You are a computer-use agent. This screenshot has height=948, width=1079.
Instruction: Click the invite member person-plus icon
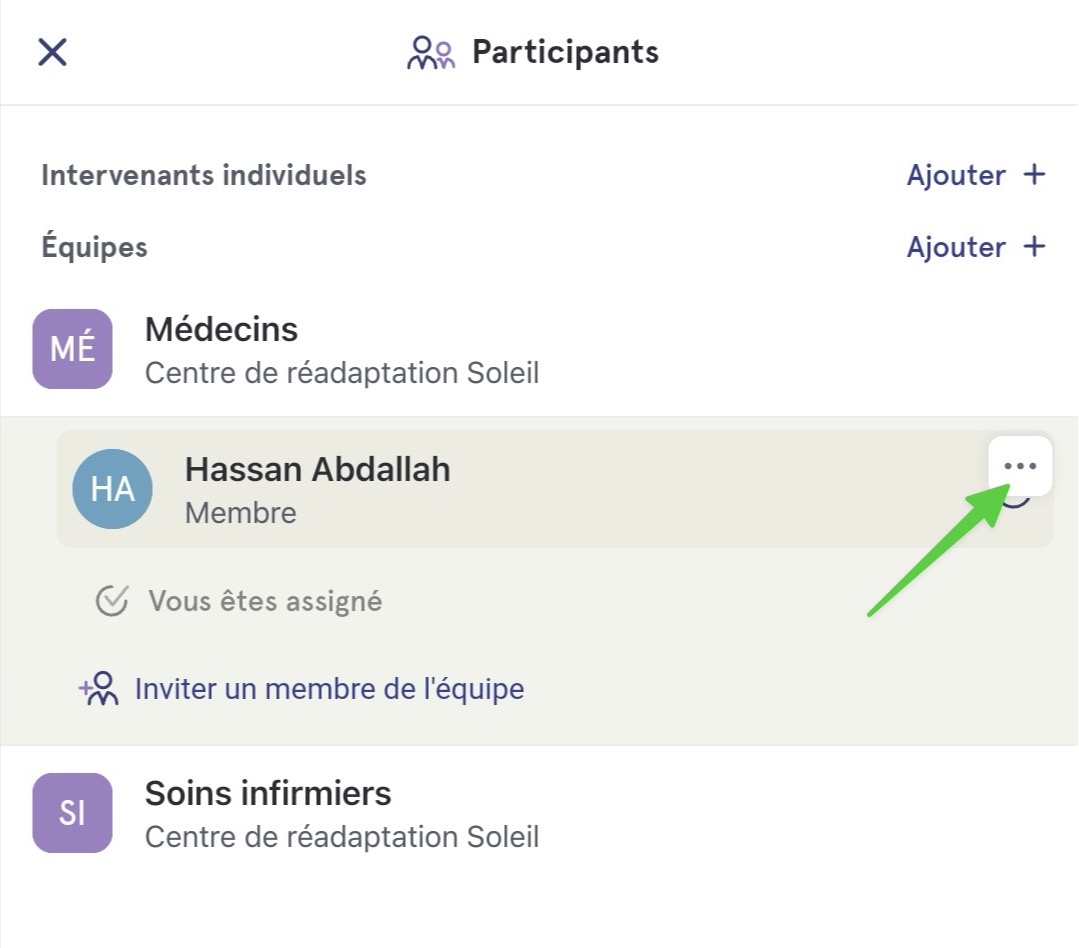[99, 689]
